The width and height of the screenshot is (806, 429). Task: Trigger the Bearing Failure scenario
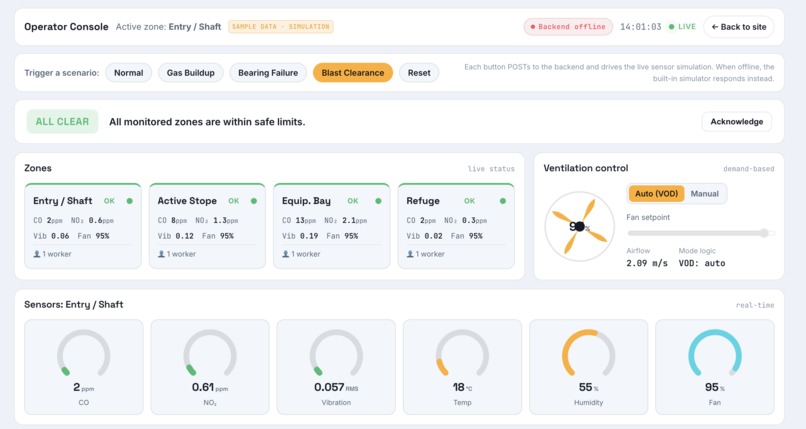(268, 72)
